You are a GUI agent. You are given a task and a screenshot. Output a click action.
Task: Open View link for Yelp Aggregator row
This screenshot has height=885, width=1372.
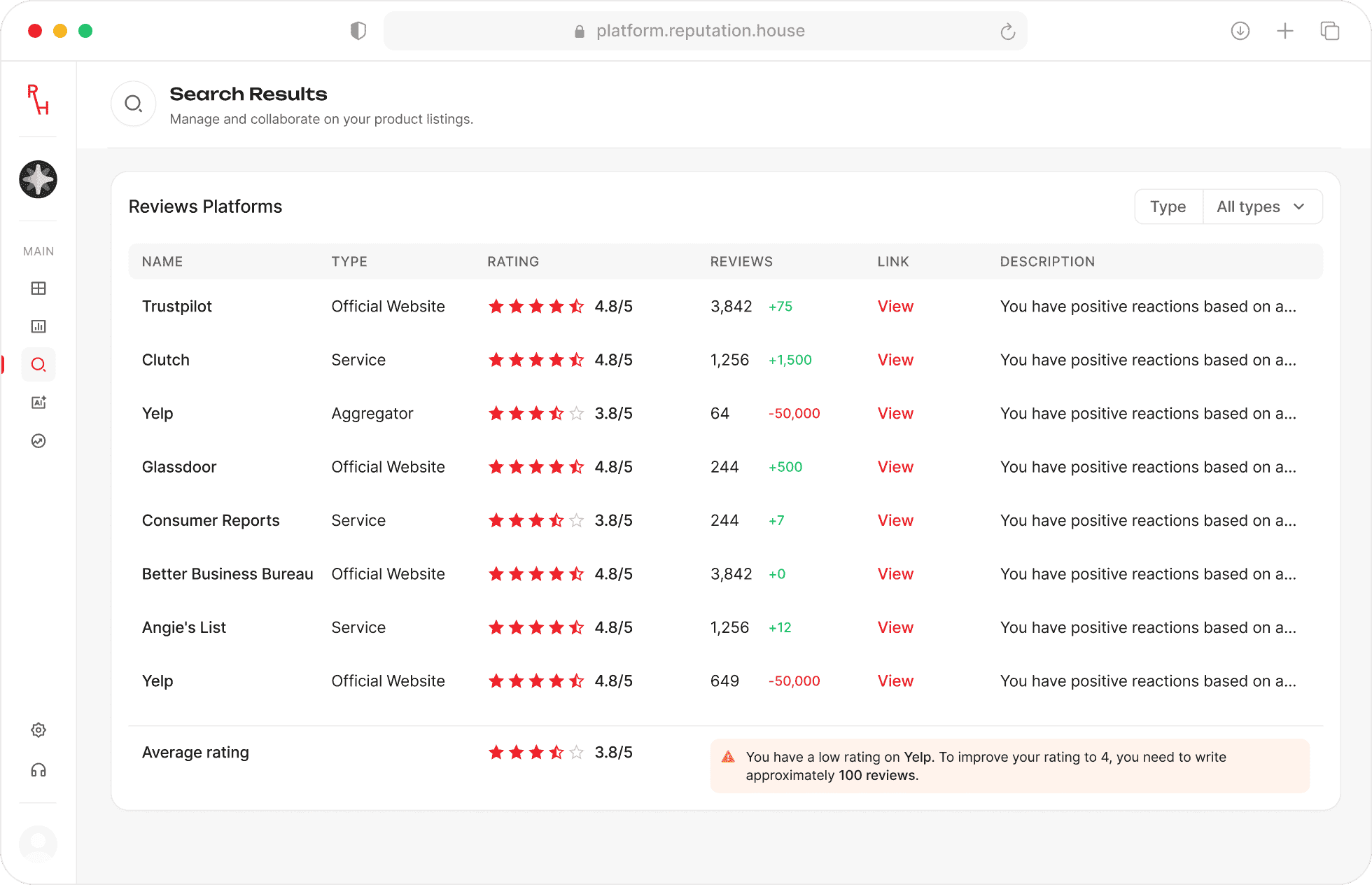pyautogui.click(x=895, y=414)
